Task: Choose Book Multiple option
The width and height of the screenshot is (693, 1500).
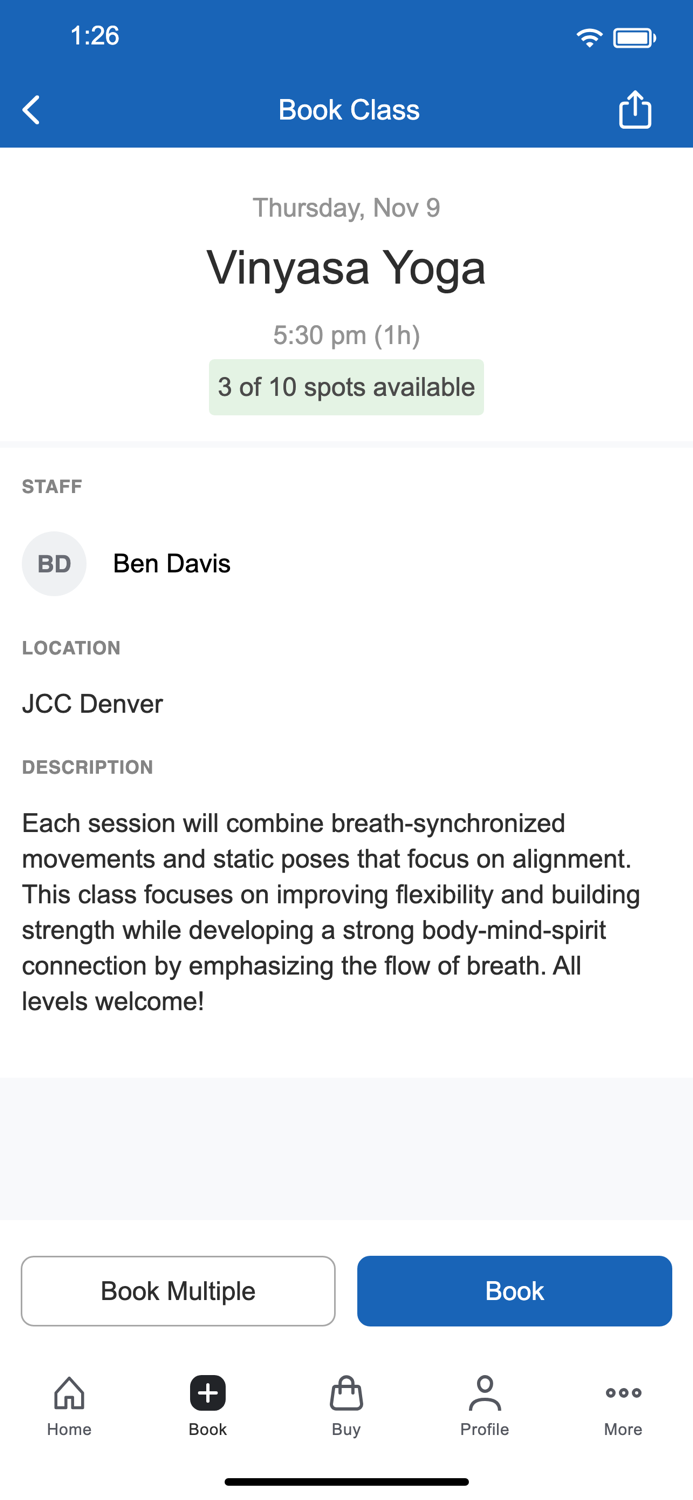Action: (178, 1290)
